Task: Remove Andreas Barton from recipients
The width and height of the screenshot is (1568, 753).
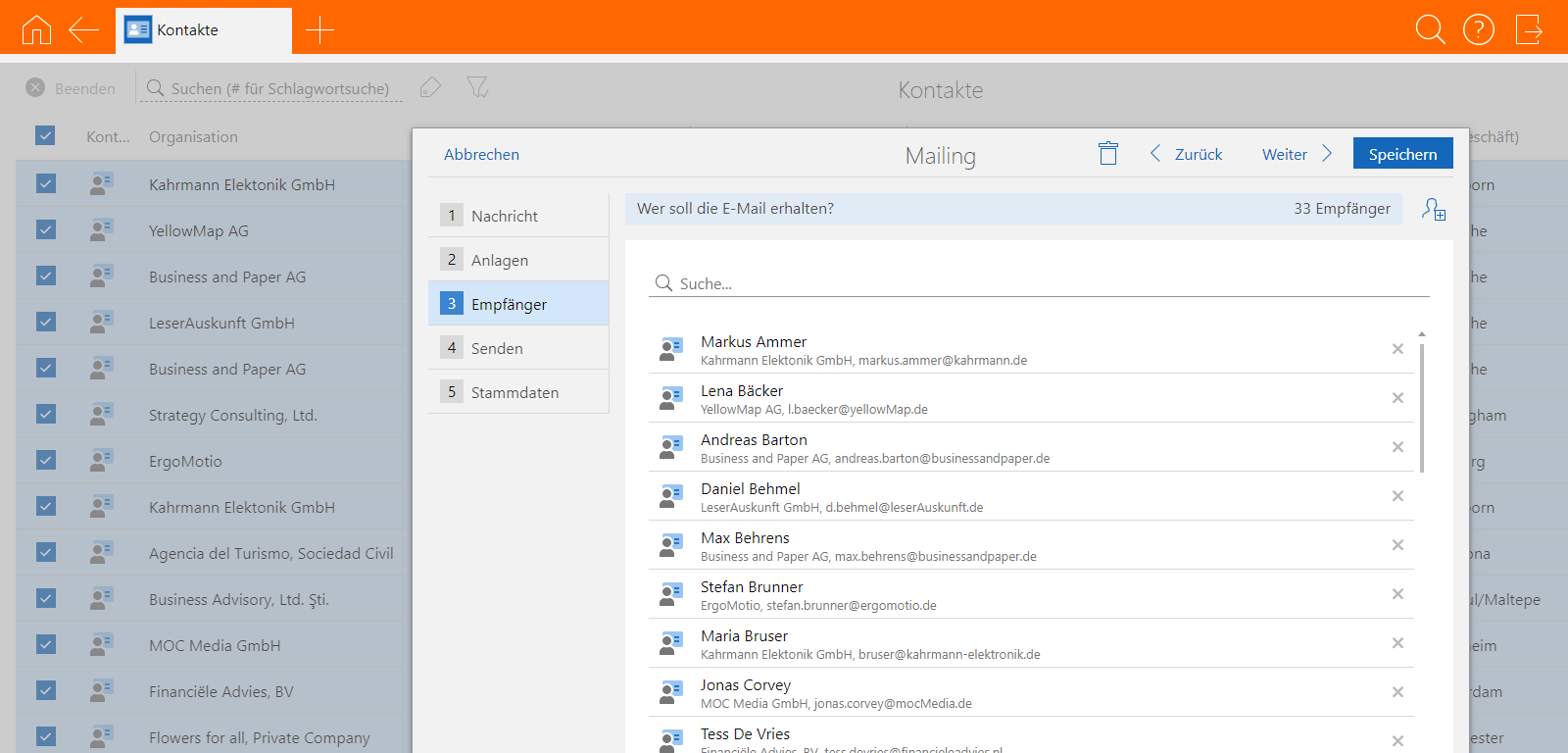Action: (1397, 447)
